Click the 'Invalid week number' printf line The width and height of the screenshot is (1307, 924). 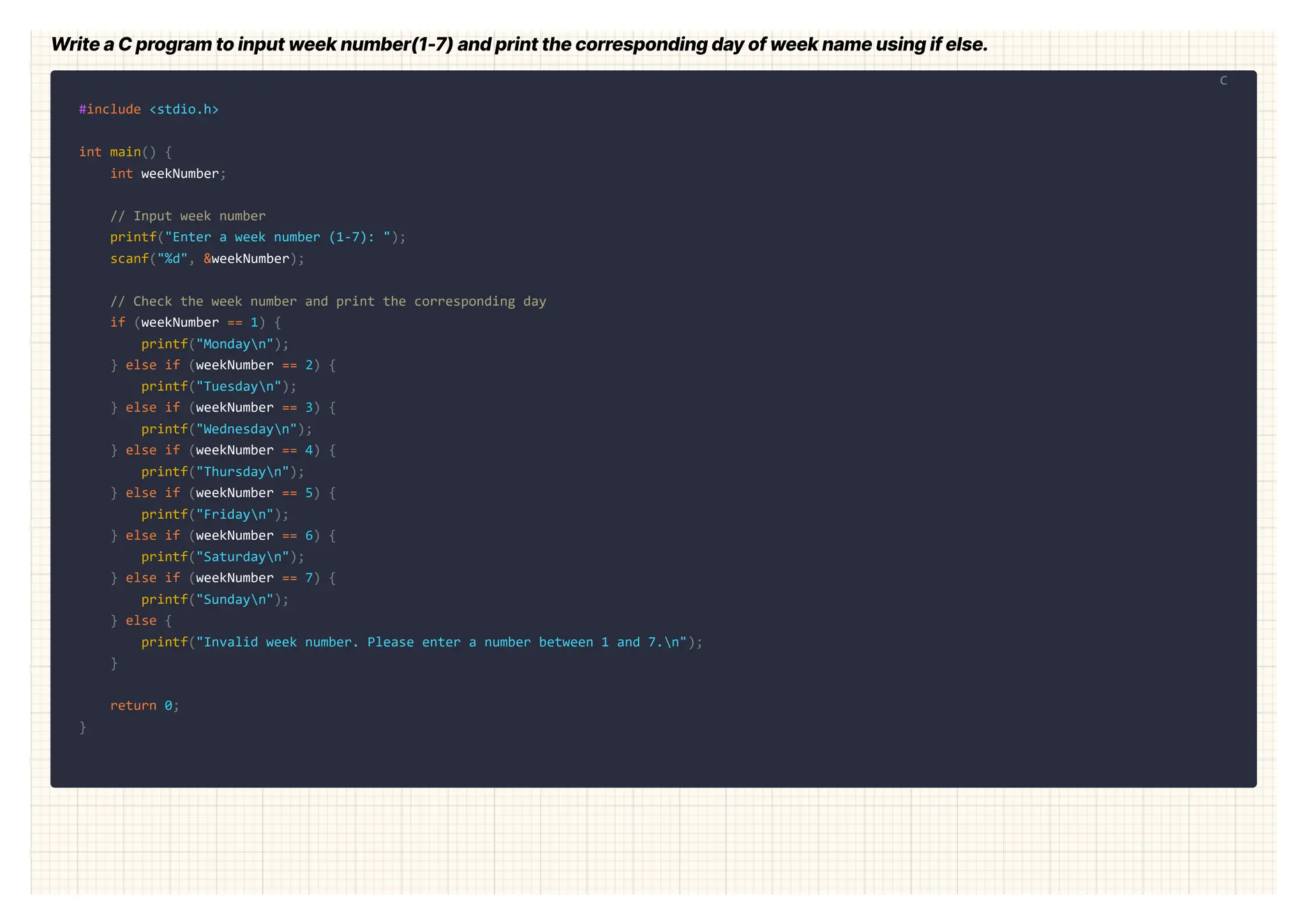tap(422, 642)
